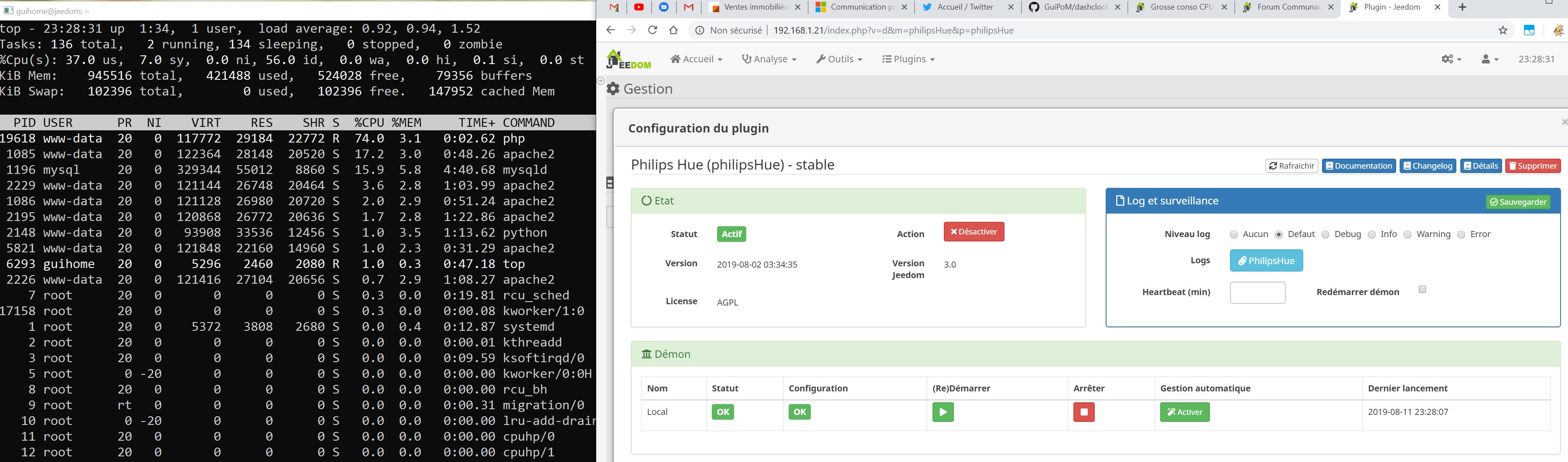Screen dimensions: 1568x462
Task: Click the python process row in top
Action: click(297, 233)
